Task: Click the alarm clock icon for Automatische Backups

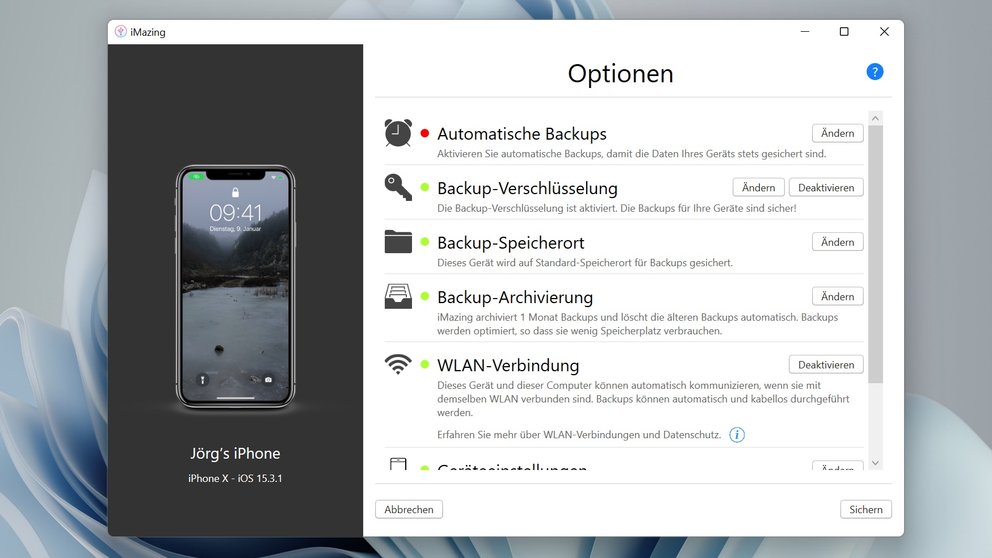Action: 398,133
